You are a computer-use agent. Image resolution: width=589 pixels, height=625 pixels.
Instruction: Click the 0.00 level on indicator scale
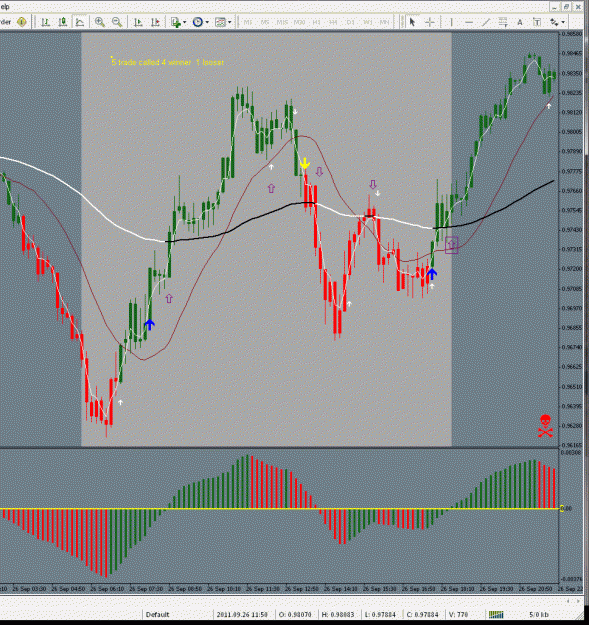click(566, 509)
